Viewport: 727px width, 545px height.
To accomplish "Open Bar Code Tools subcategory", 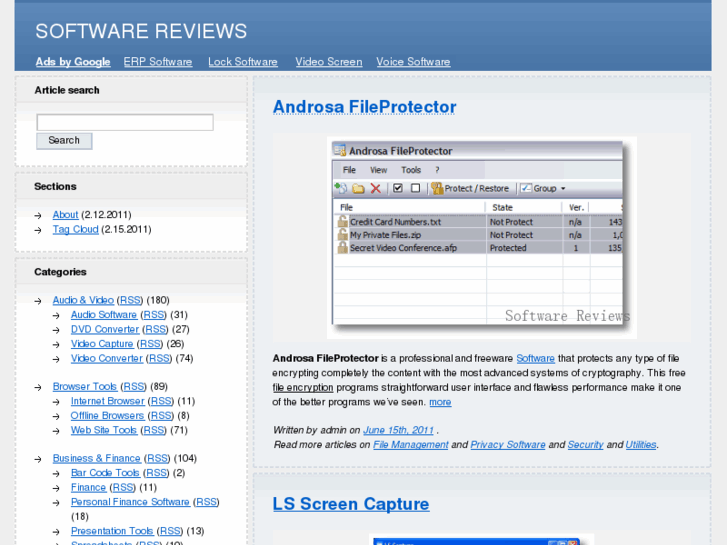I will pos(105,473).
